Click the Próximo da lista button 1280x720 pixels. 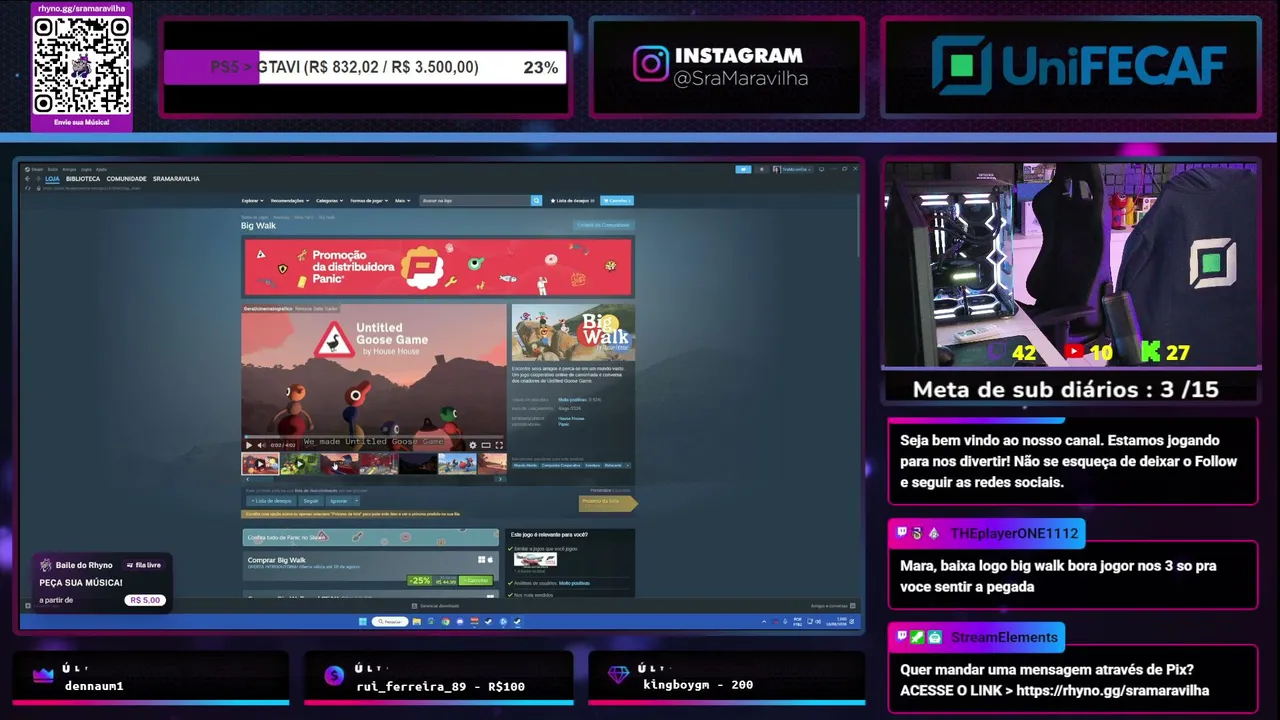tap(606, 502)
